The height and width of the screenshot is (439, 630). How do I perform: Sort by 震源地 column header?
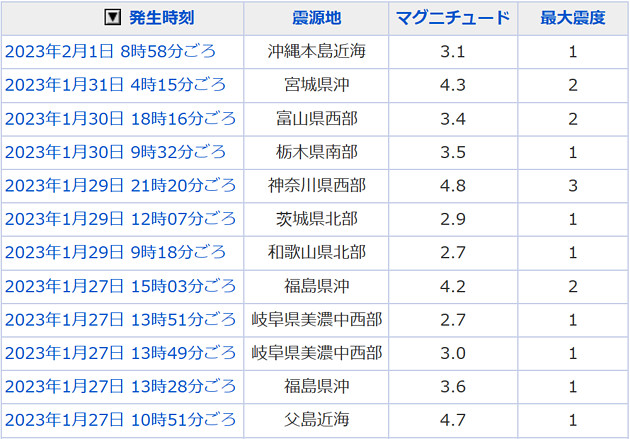point(316,18)
